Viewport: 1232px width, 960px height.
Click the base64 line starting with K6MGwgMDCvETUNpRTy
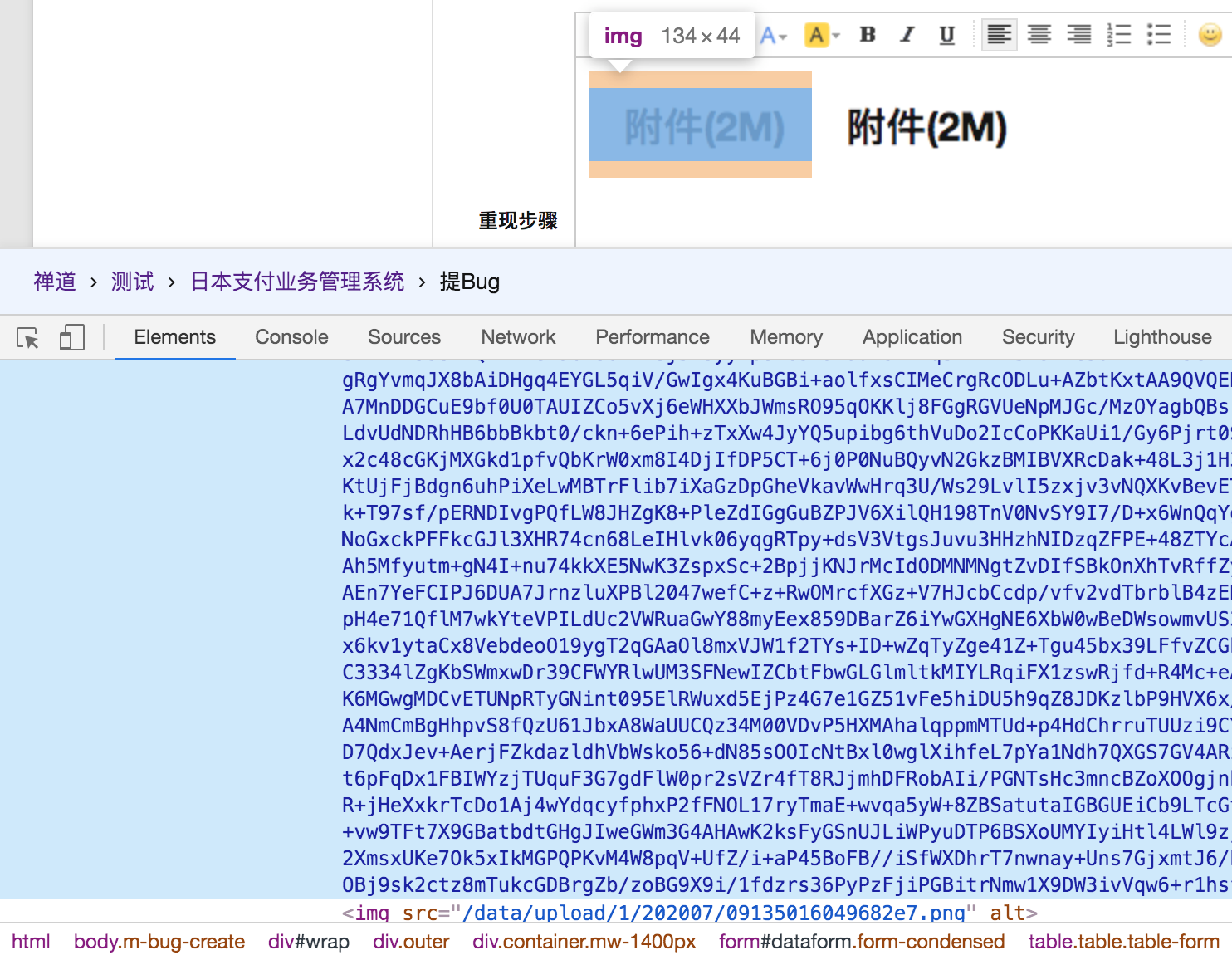(x=786, y=699)
